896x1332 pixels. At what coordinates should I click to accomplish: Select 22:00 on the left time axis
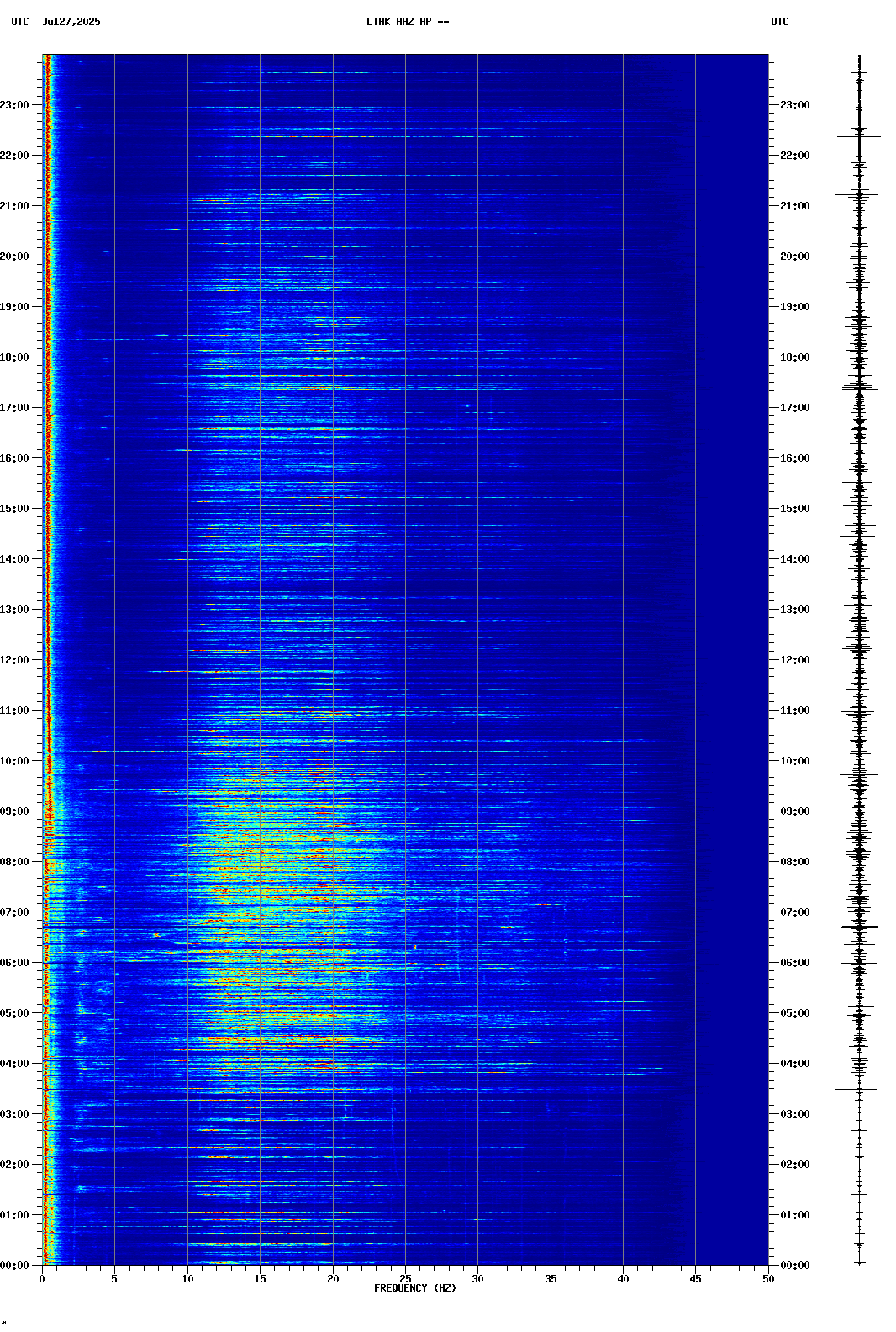pos(14,156)
